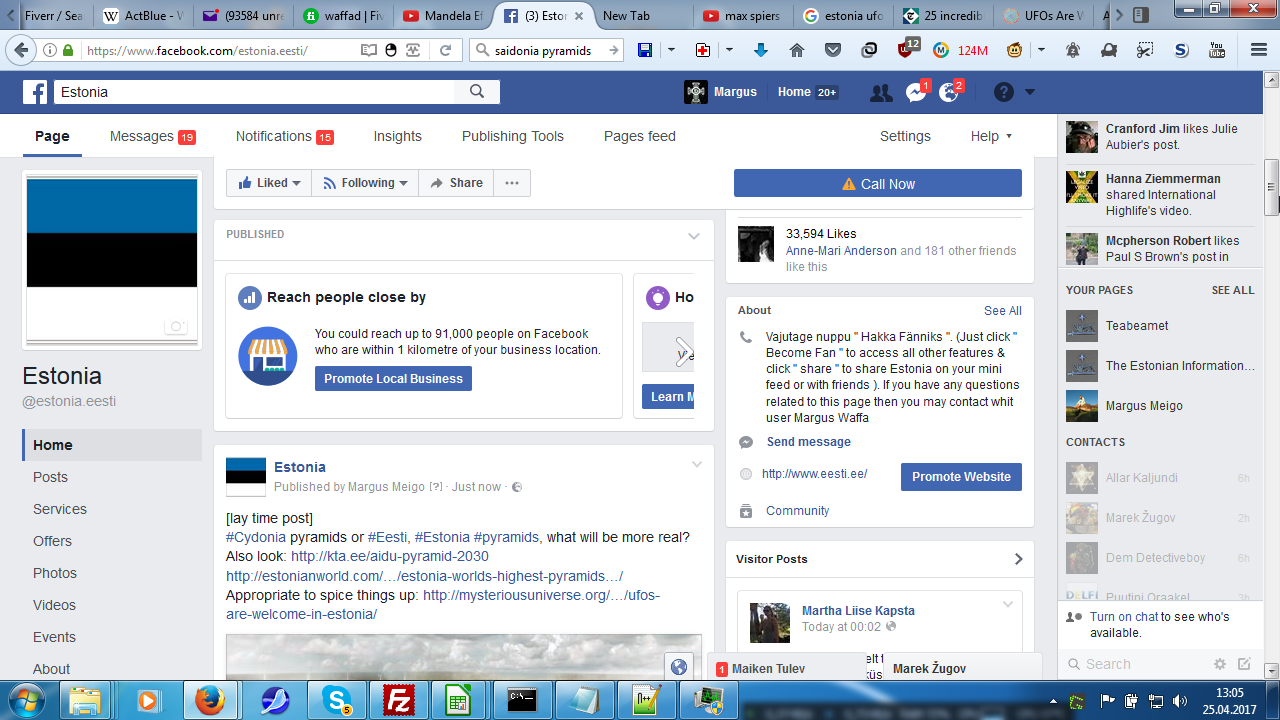Open the kta.ee aidu-pyramid link
Screen dimensions: 1280x720
click(390, 556)
